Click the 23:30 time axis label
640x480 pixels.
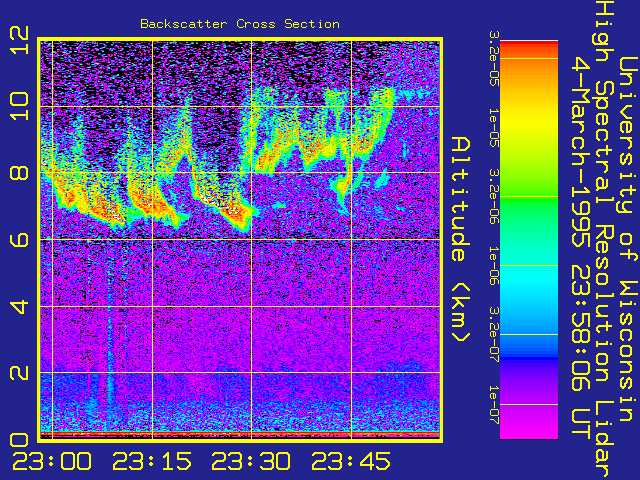coord(251,462)
